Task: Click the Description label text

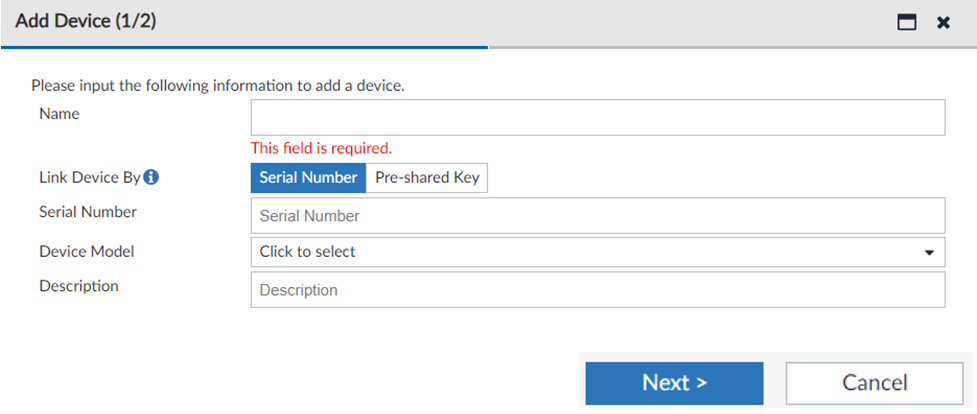Action: (78, 286)
